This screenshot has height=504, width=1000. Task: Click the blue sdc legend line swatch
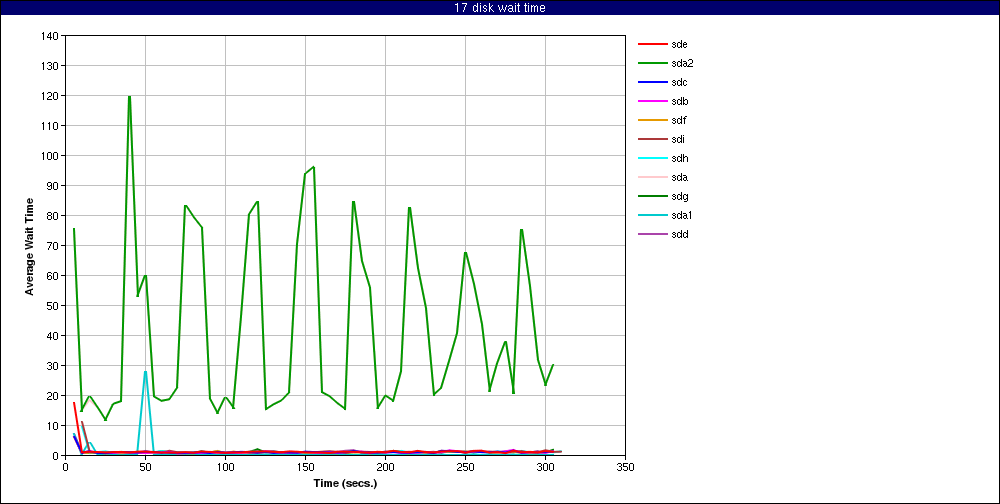coord(652,82)
